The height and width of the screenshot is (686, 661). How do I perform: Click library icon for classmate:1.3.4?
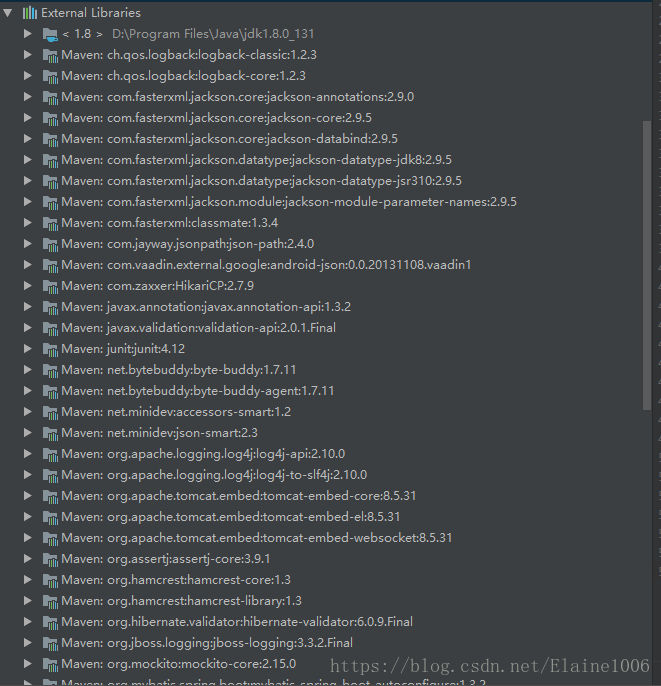(x=50, y=223)
